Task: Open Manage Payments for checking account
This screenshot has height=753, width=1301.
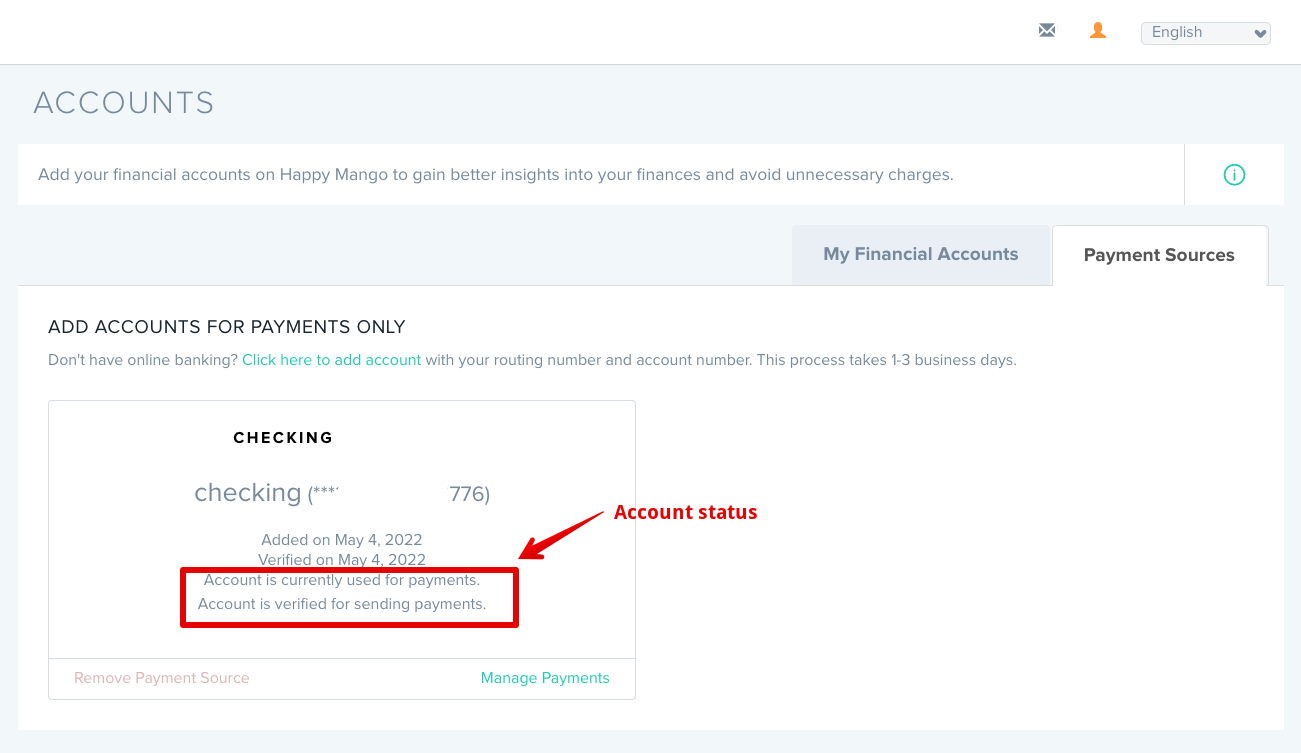Action: (545, 678)
